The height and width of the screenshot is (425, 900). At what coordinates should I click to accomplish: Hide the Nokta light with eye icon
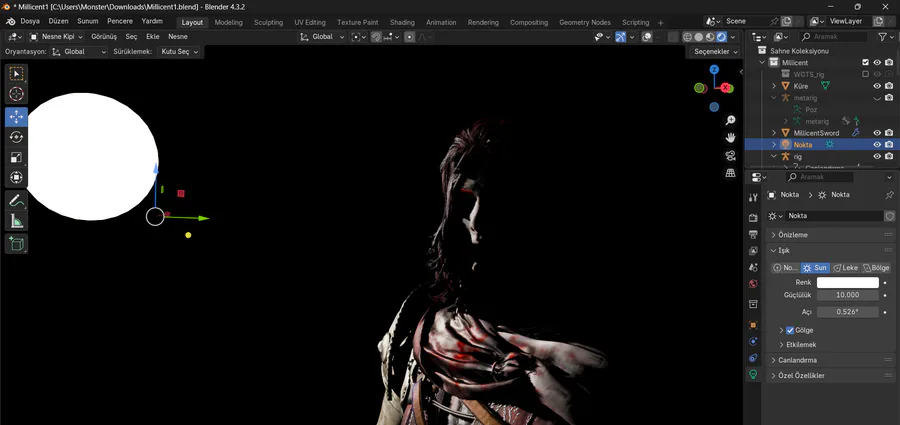[877, 145]
